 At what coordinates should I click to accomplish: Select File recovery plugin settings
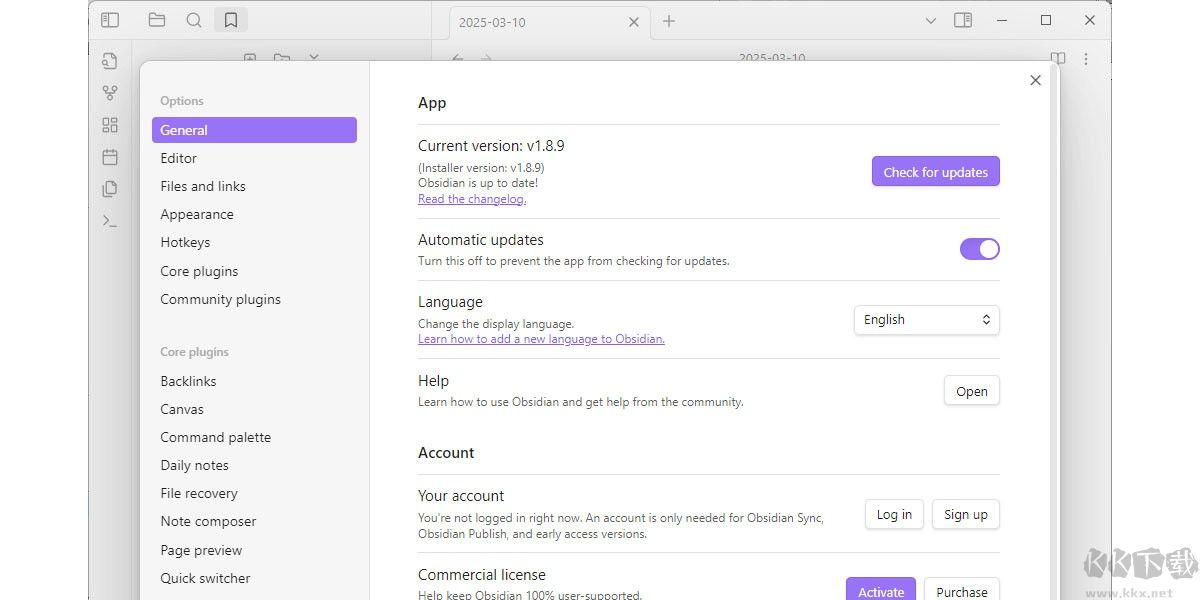(254, 493)
